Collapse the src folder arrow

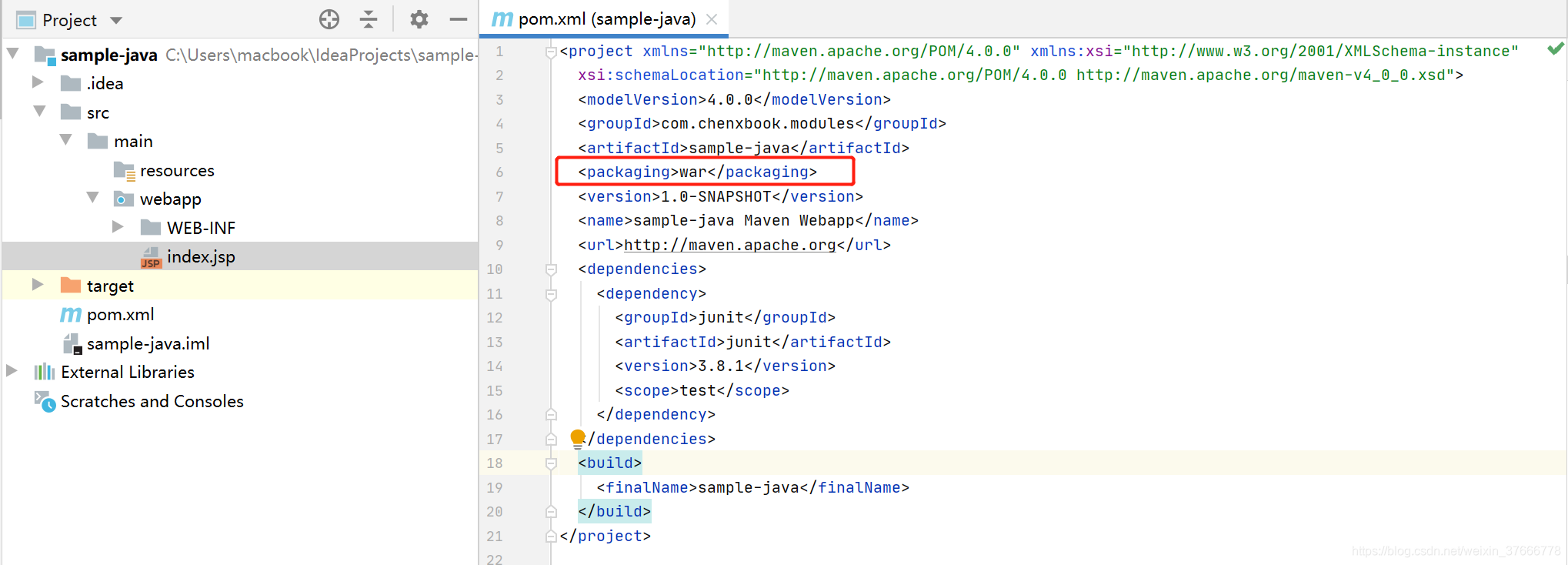pos(40,112)
